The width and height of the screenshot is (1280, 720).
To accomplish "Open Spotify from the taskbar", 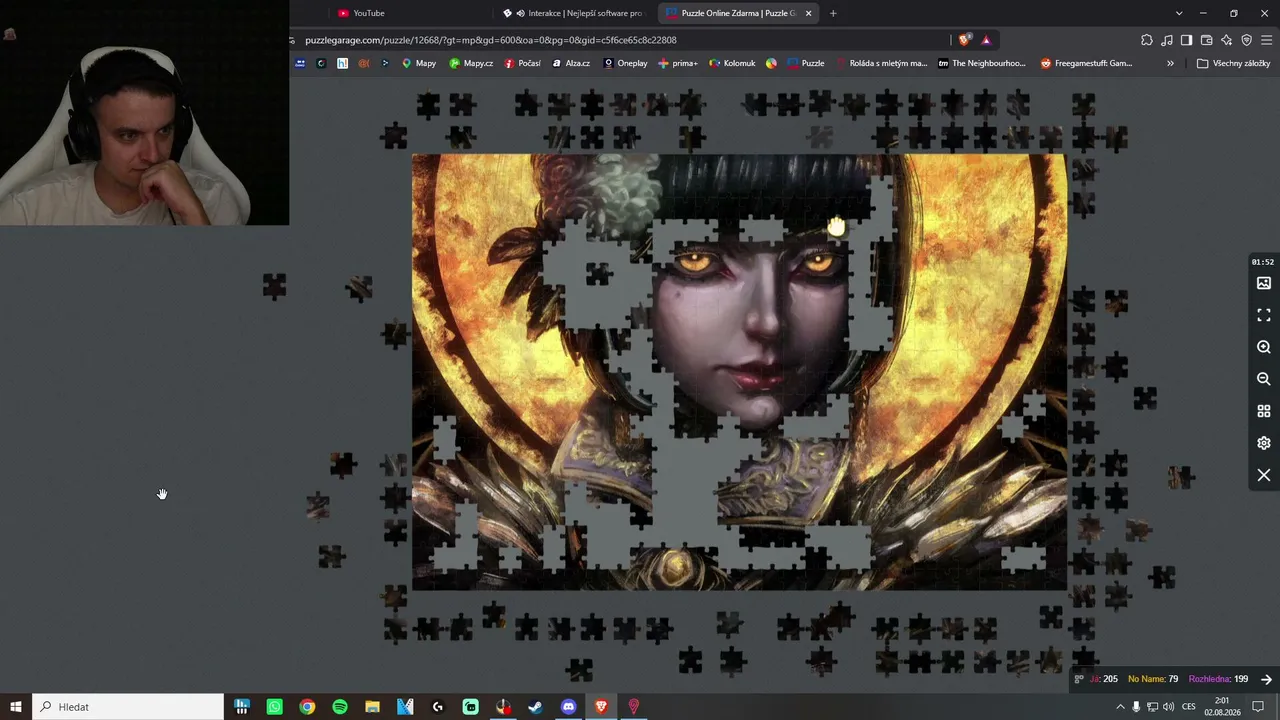I will [x=340, y=707].
